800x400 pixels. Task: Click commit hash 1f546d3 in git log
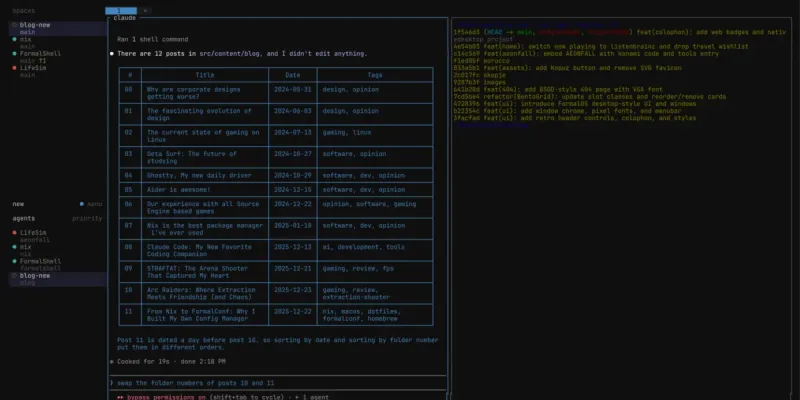(x=467, y=32)
